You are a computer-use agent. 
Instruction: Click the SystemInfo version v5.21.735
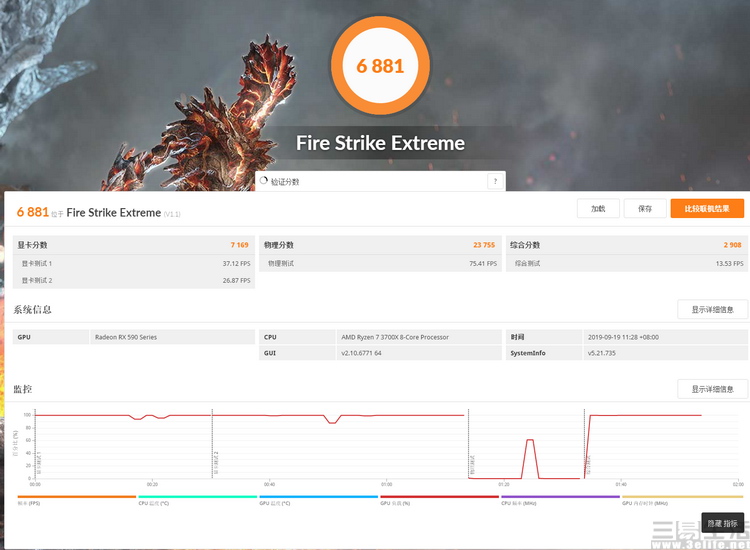[602, 353]
